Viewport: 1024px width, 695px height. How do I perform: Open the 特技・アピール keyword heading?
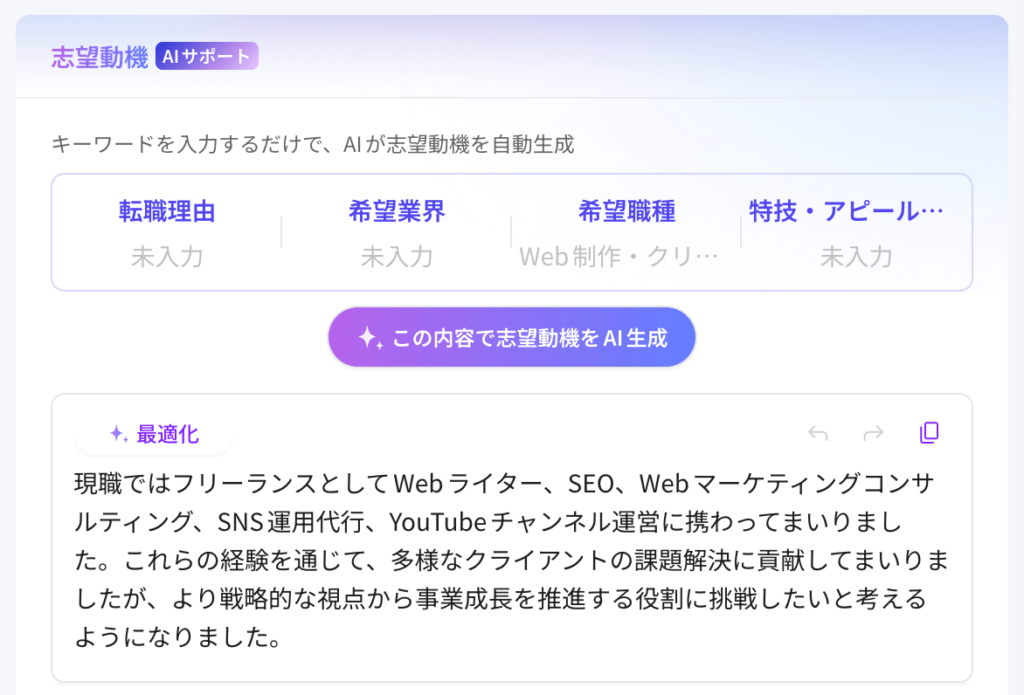(x=846, y=212)
